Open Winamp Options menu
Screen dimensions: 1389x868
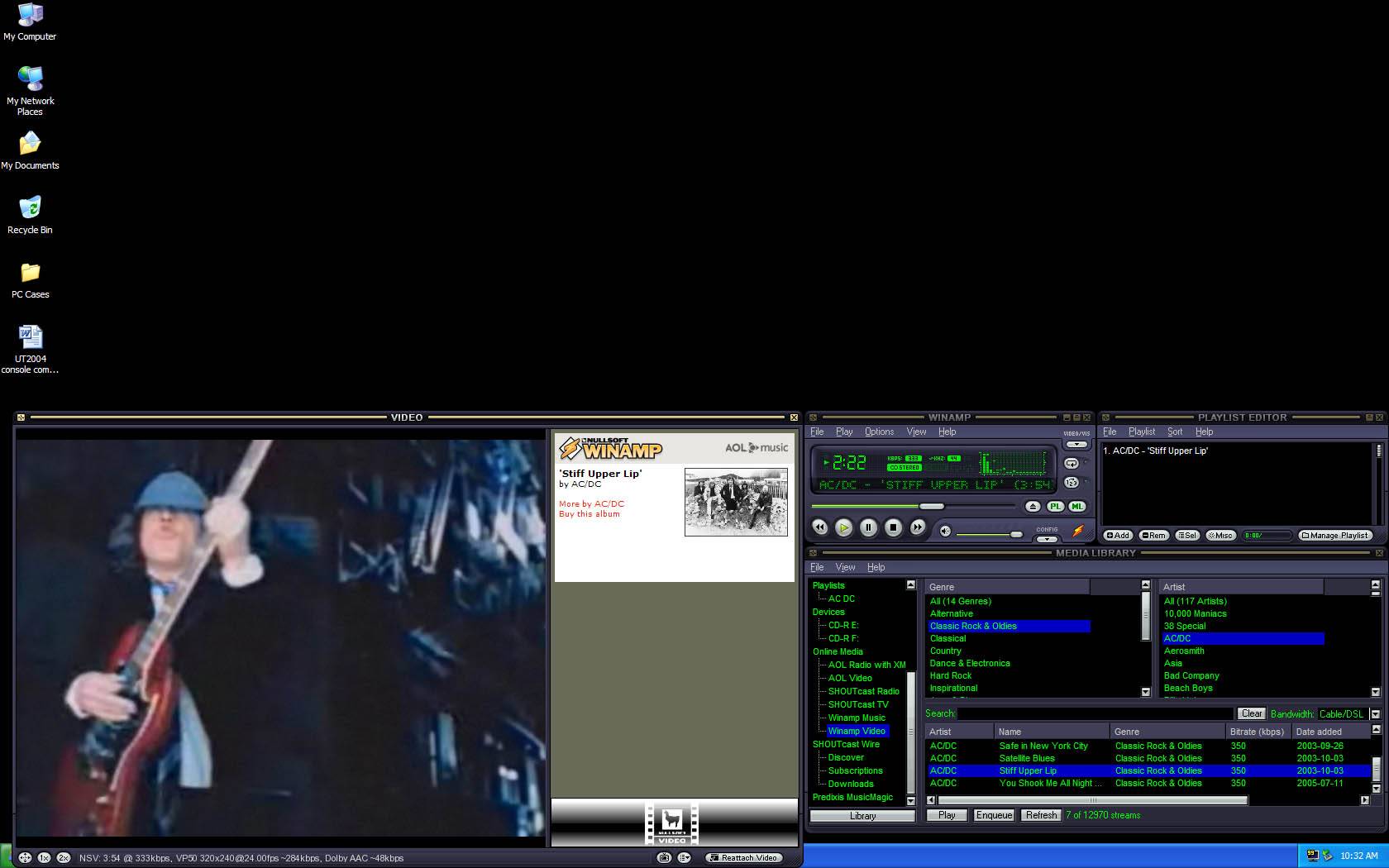879,432
